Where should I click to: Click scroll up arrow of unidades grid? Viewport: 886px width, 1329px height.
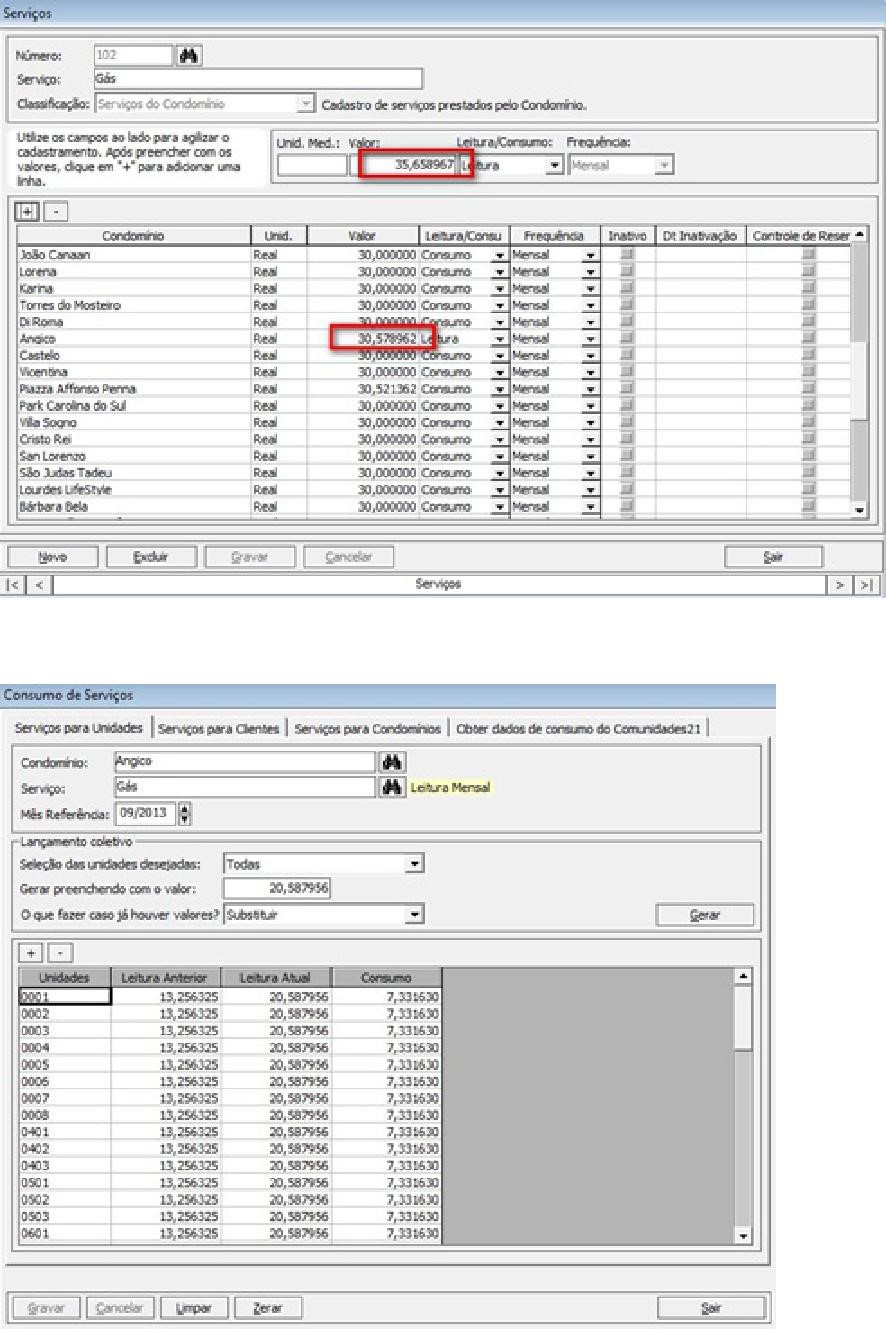pyautogui.click(x=742, y=974)
